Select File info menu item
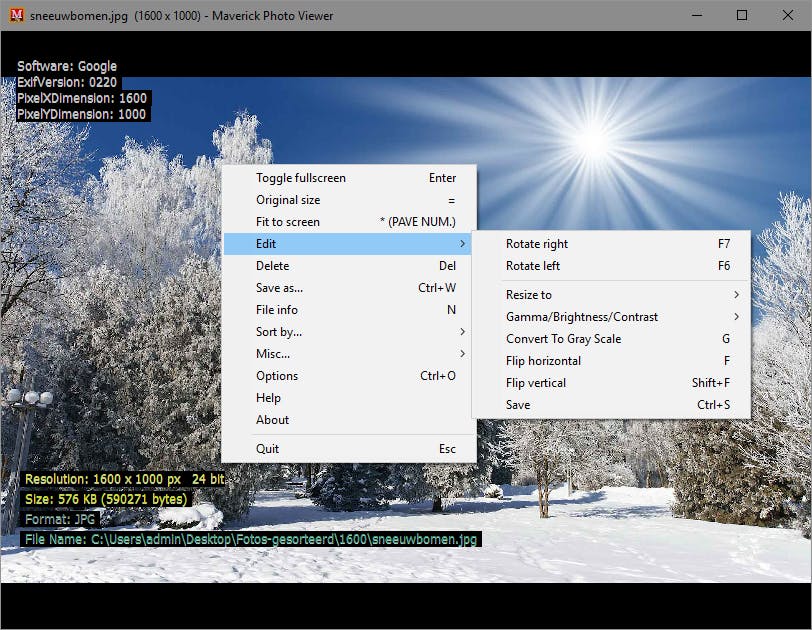The height and width of the screenshot is (630, 812). point(349,310)
